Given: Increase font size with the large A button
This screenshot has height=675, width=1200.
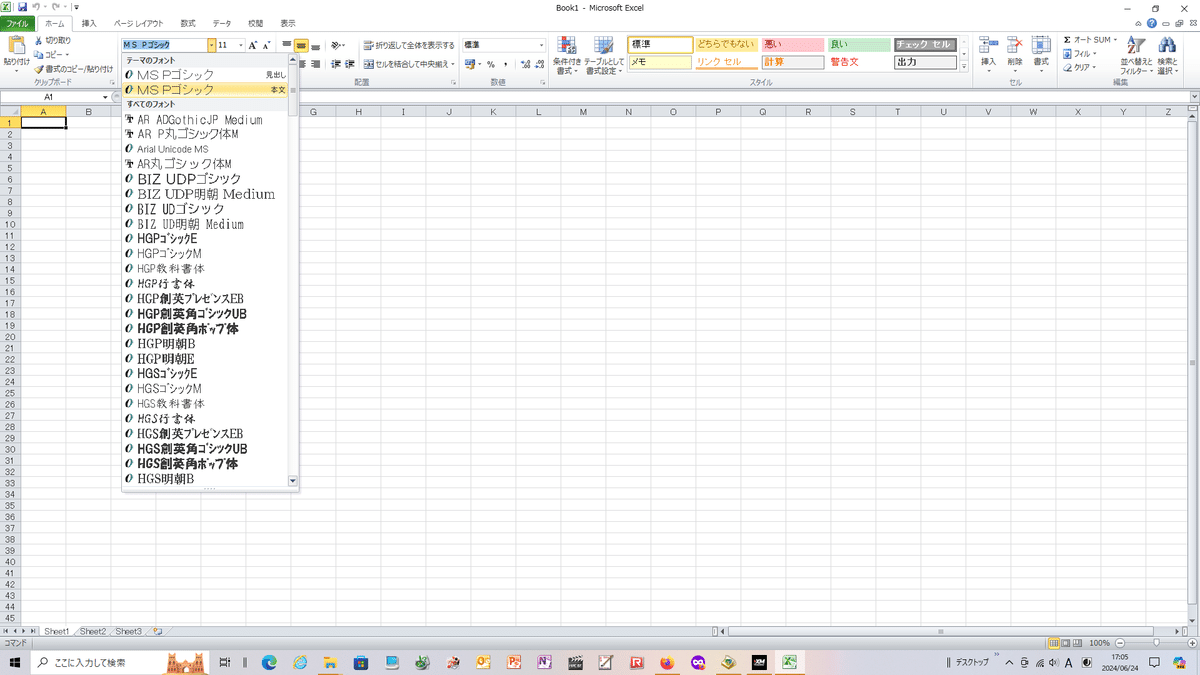Looking at the screenshot, I should tap(253, 45).
